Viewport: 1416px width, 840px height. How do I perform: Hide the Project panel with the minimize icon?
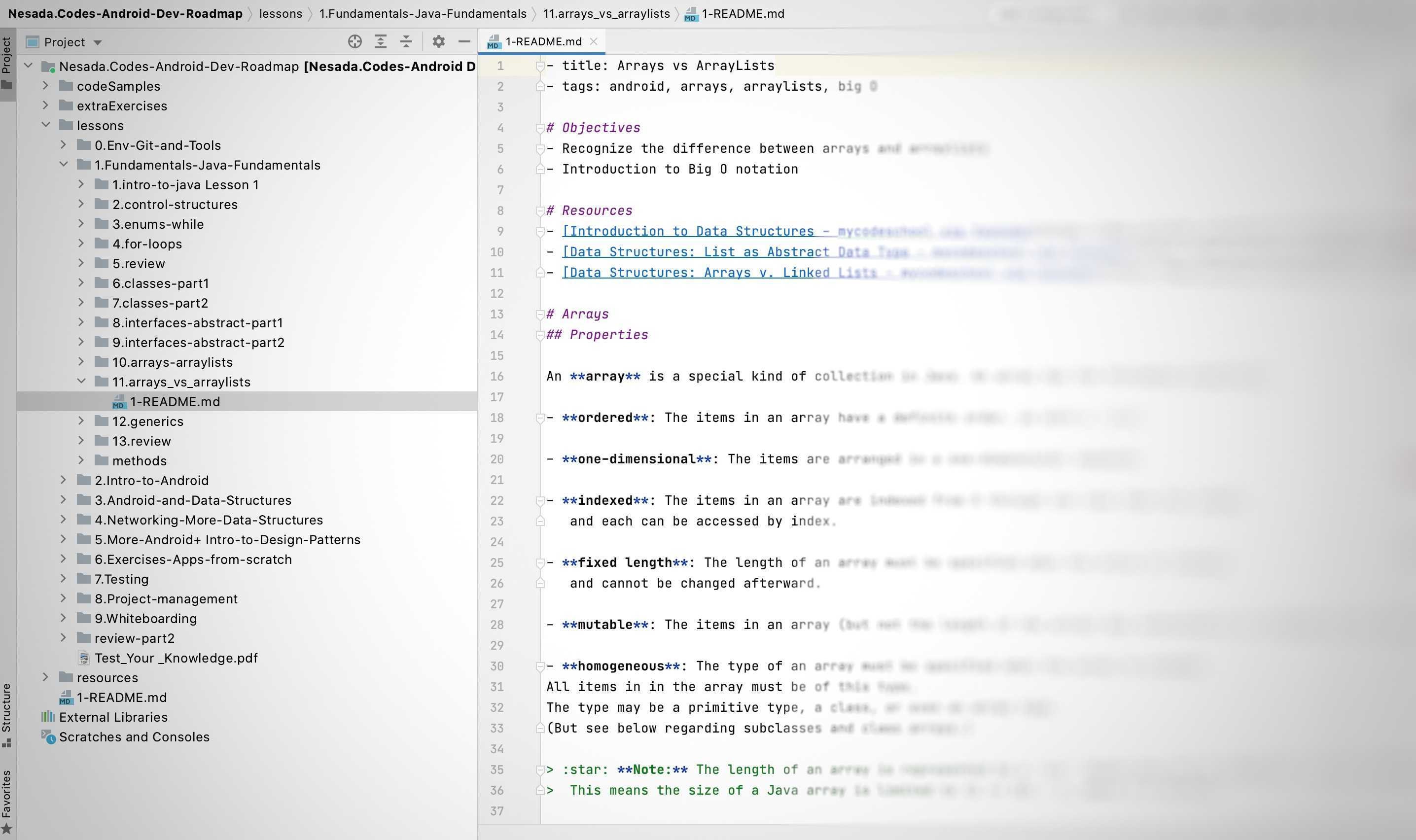pos(464,41)
